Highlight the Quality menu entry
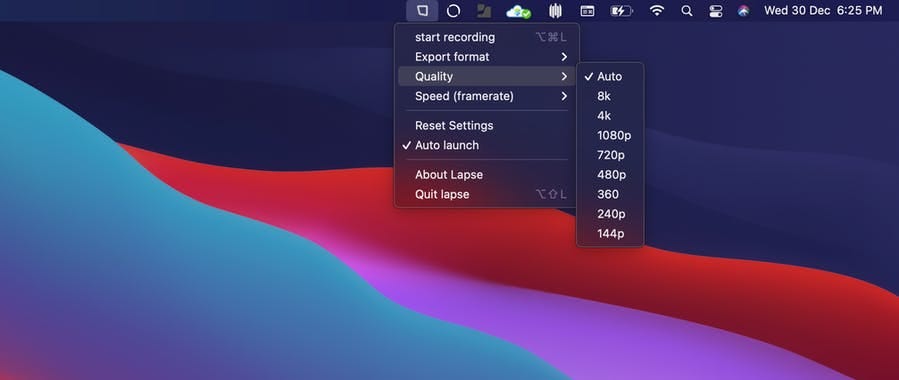Screen dimensions: 899x380 pyautogui.click(x=486, y=76)
